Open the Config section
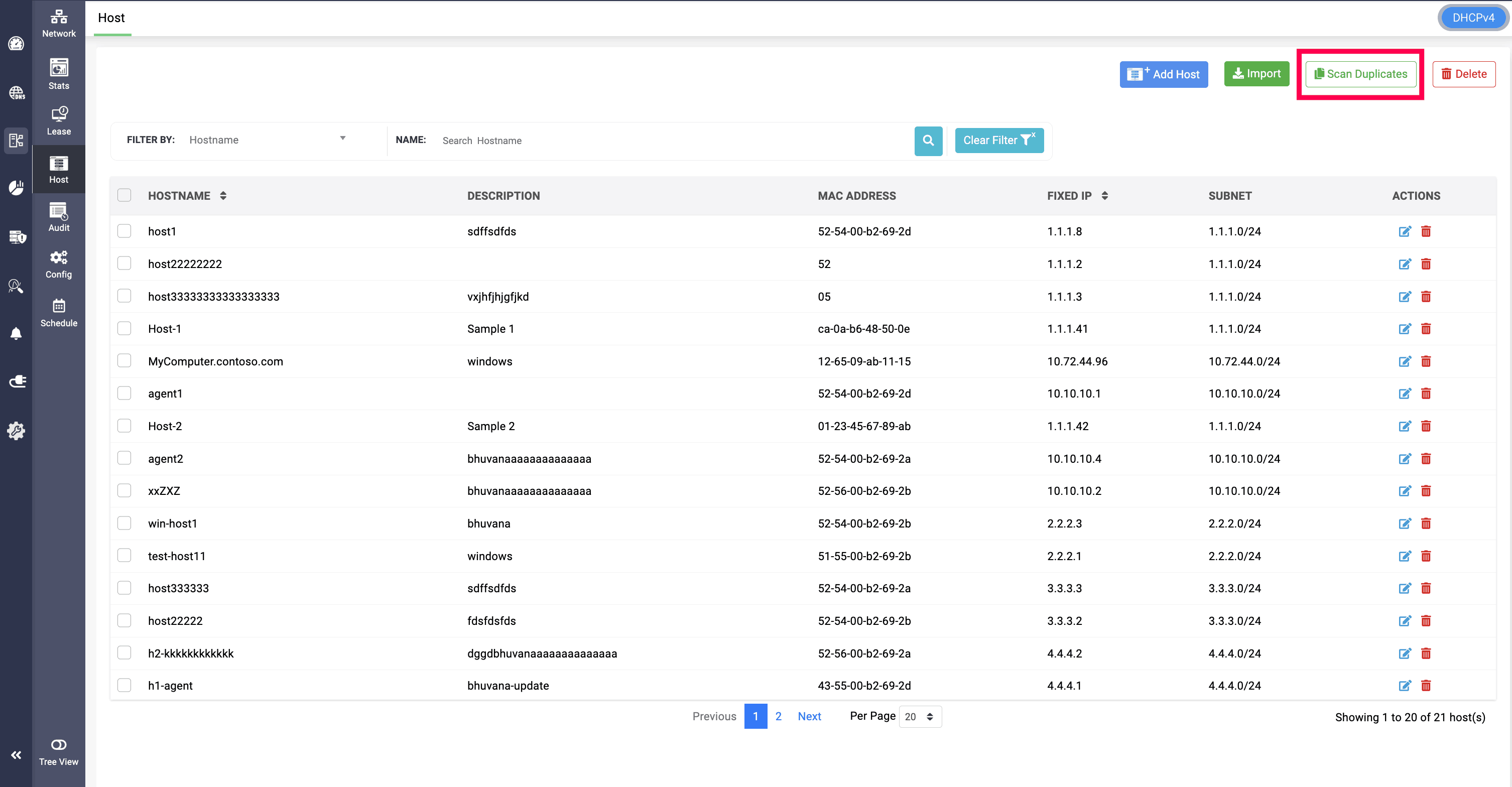Image resolution: width=1512 pixels, height=787 pixels. coord(59,265)
